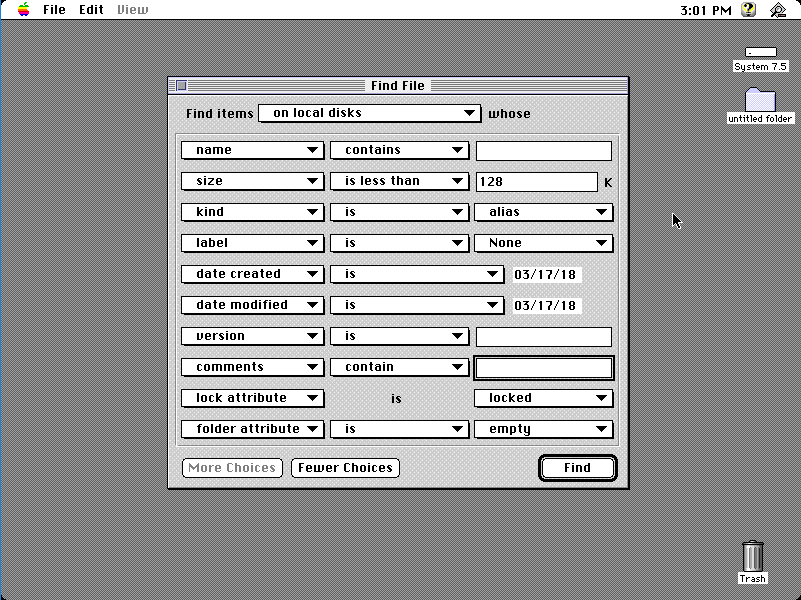Select the untitled folder icon

760,100
